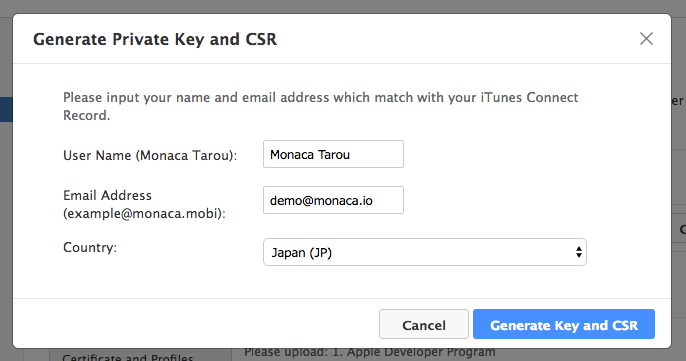Click the dialog title Generate Private Key and CSR
Image resolution: width=686 pixels, height=361 pixels.
click(x=155, y=39)
